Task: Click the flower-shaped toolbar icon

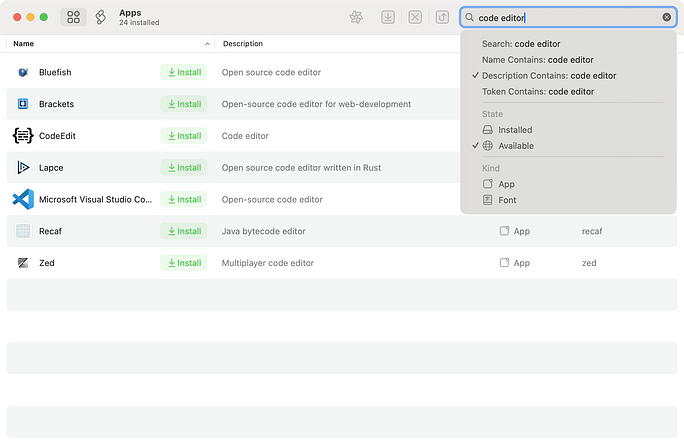Action: [356, 17]
